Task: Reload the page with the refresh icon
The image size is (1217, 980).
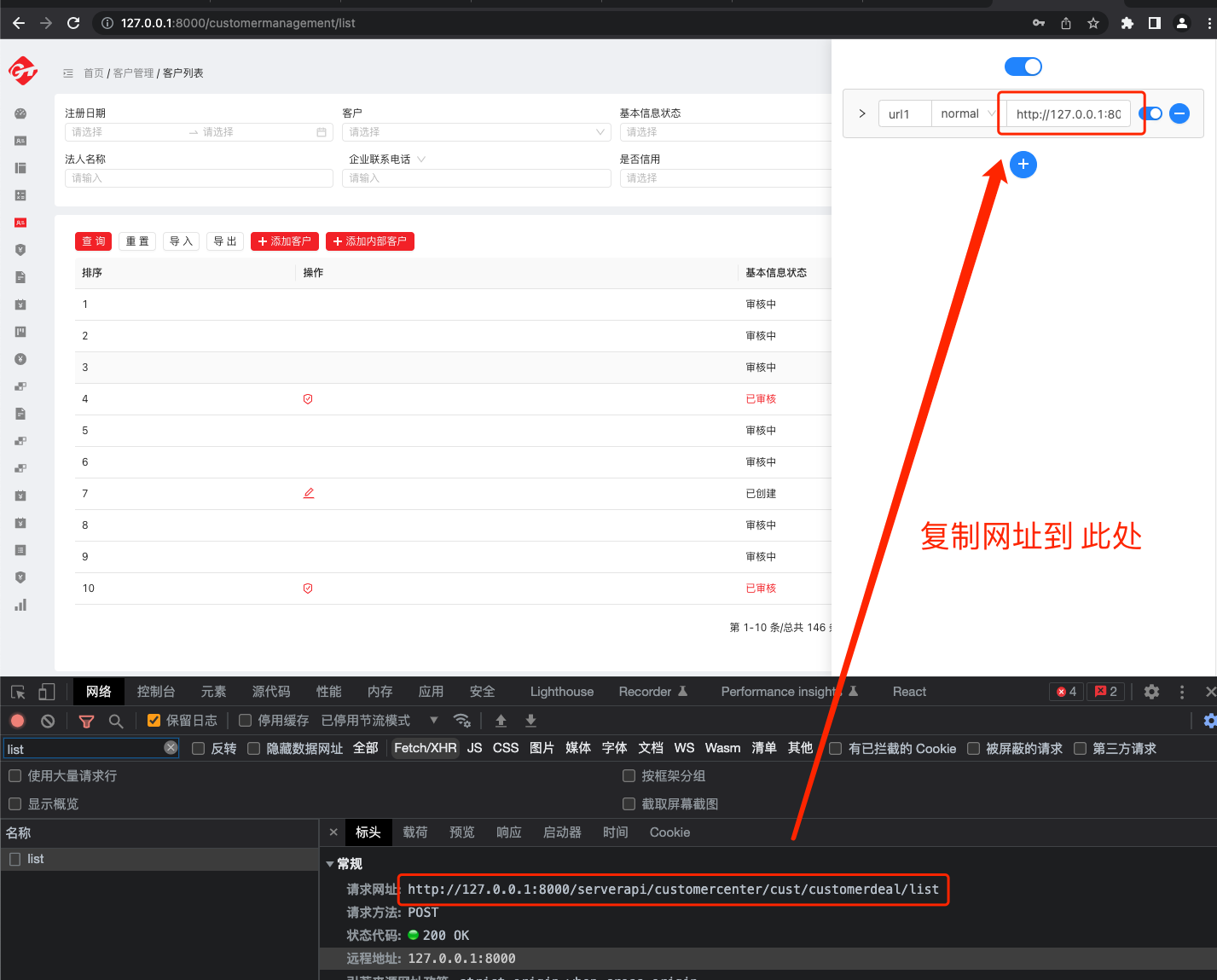Action: (73, 23)
